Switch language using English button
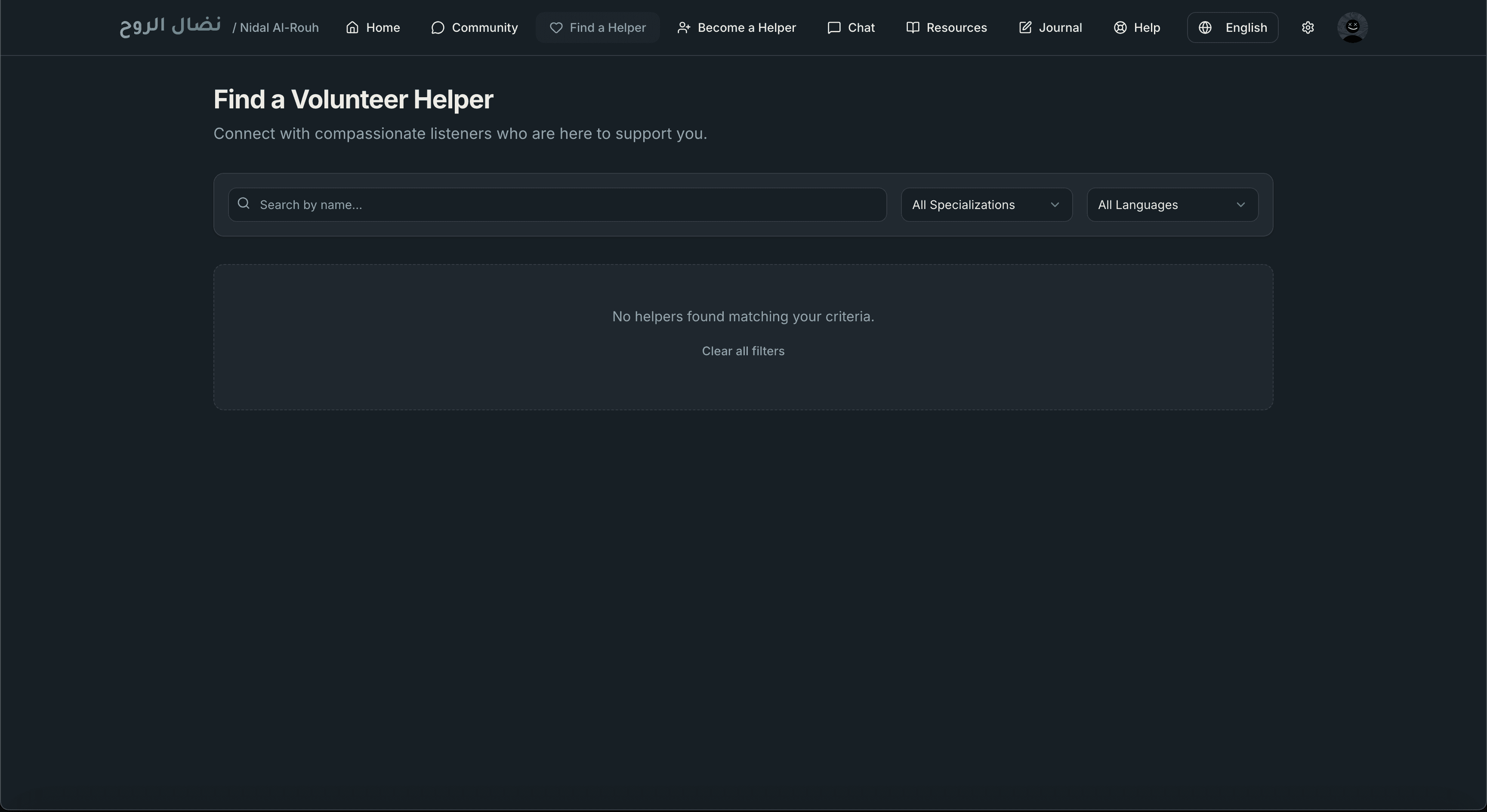Viewport: 1487px width, 812px height. [x=1232, y=28]
